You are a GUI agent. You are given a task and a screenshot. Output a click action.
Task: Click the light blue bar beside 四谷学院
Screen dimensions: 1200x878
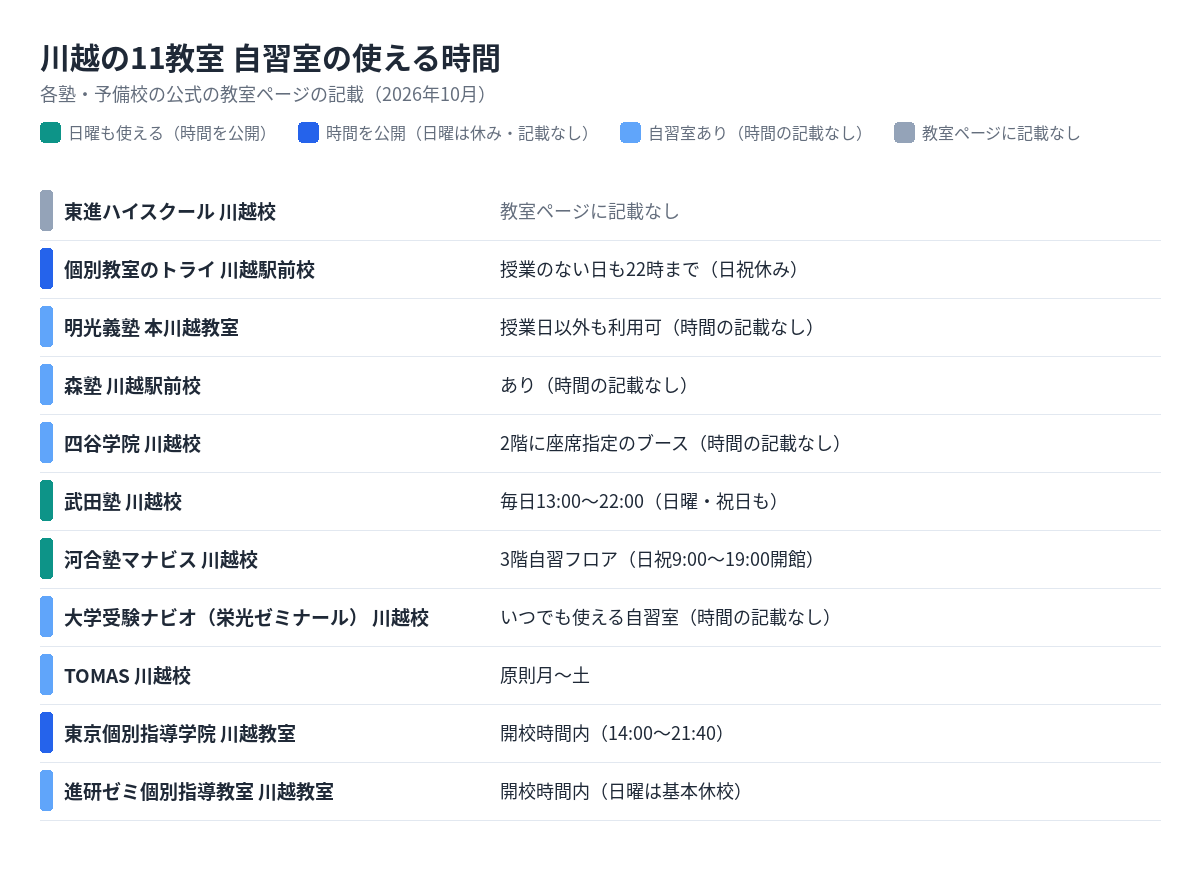(46, 443)
